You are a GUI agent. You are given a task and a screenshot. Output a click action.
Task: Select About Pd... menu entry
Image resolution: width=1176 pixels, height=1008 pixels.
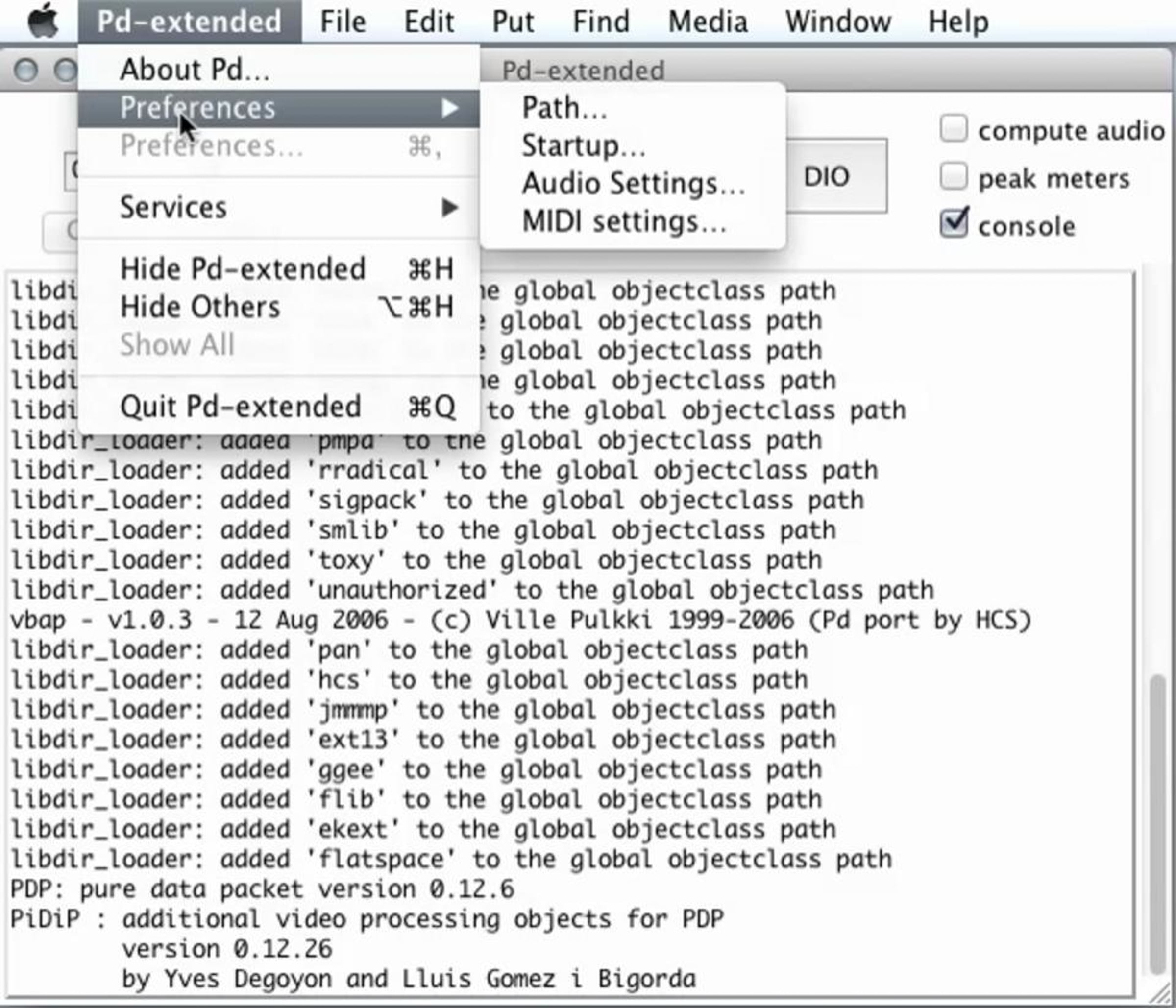pyautogui.click(x=195, y=70)
